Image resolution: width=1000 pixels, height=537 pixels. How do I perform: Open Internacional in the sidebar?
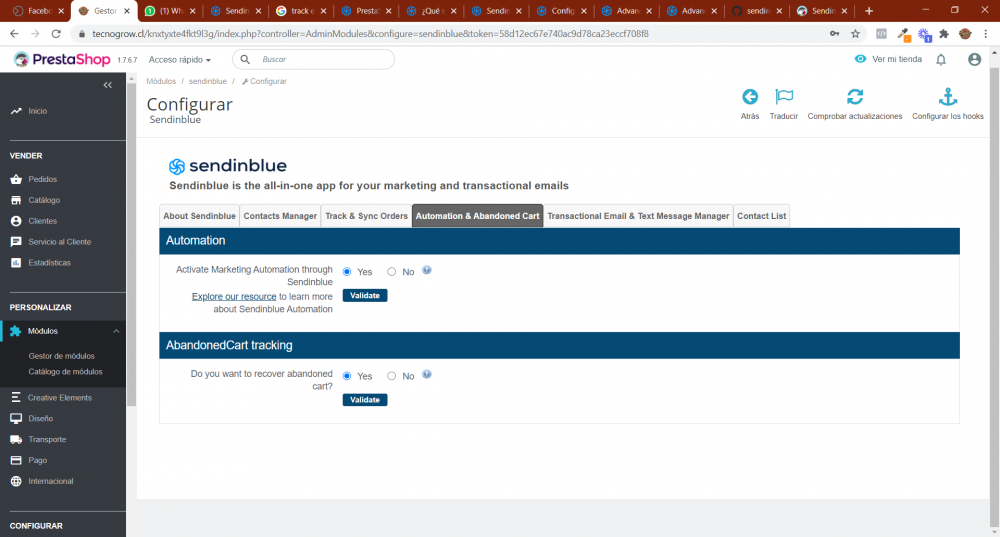tap(50, 481)
